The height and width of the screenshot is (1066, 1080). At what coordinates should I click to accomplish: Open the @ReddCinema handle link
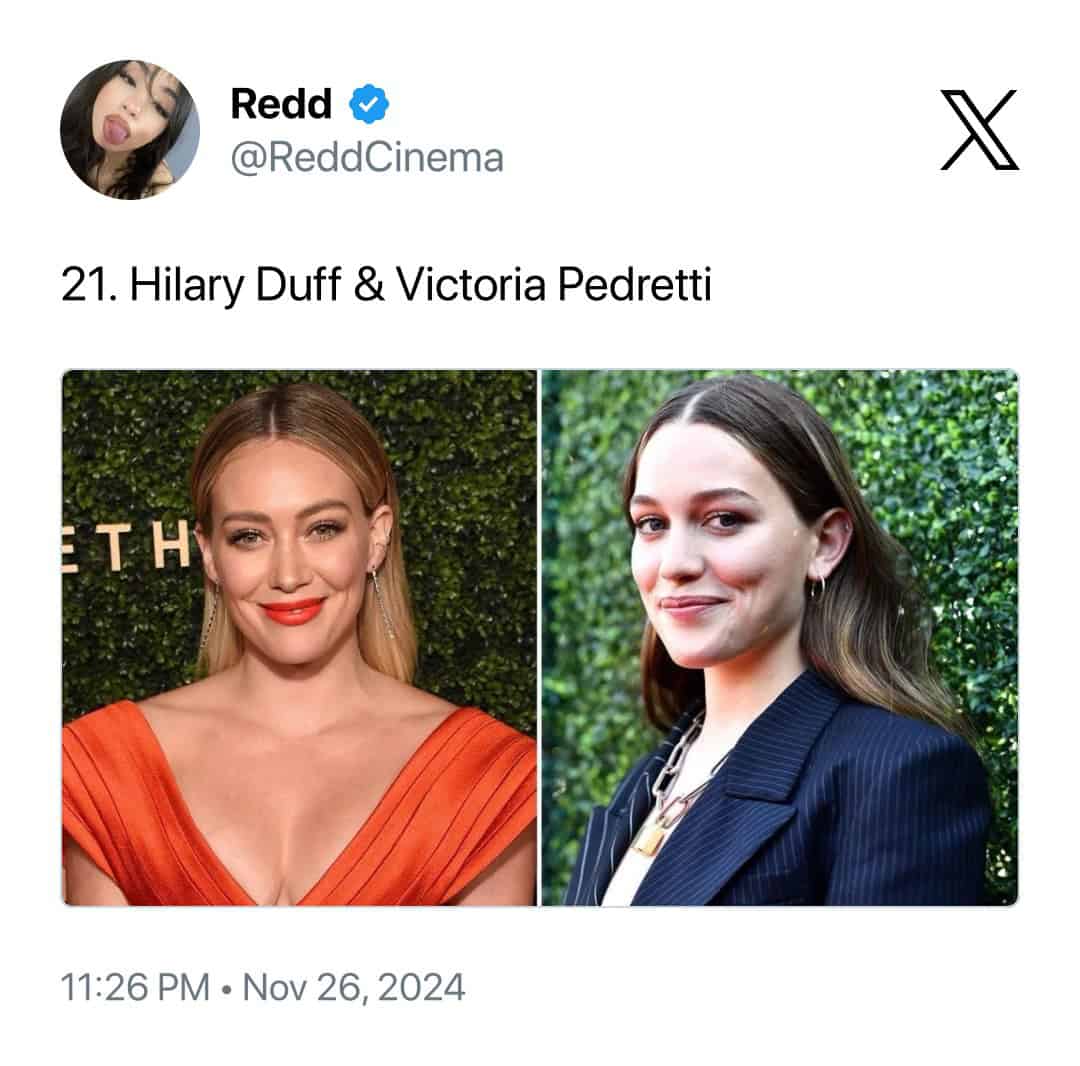[x=367, y=158]
